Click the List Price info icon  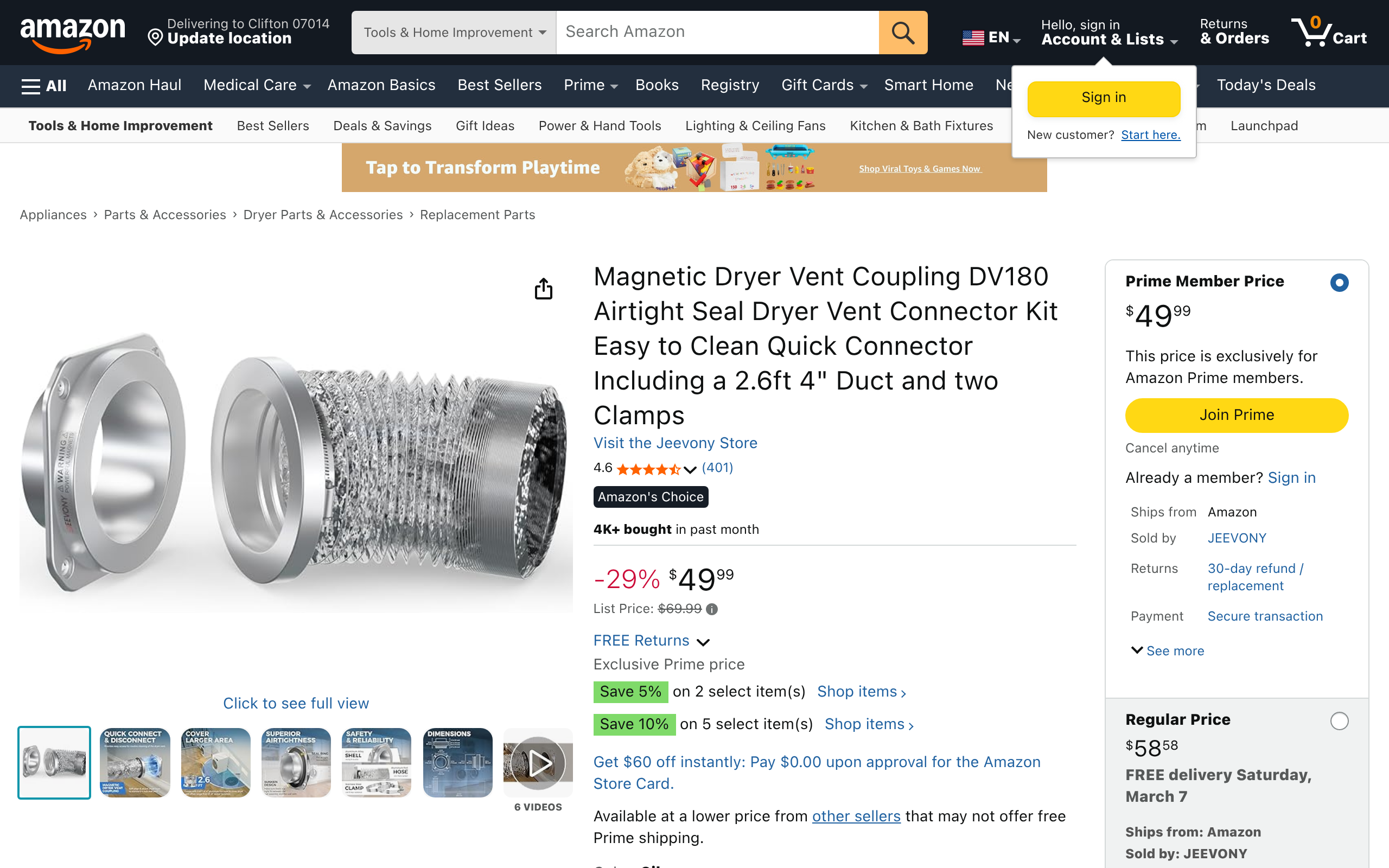tap(712, 609)
